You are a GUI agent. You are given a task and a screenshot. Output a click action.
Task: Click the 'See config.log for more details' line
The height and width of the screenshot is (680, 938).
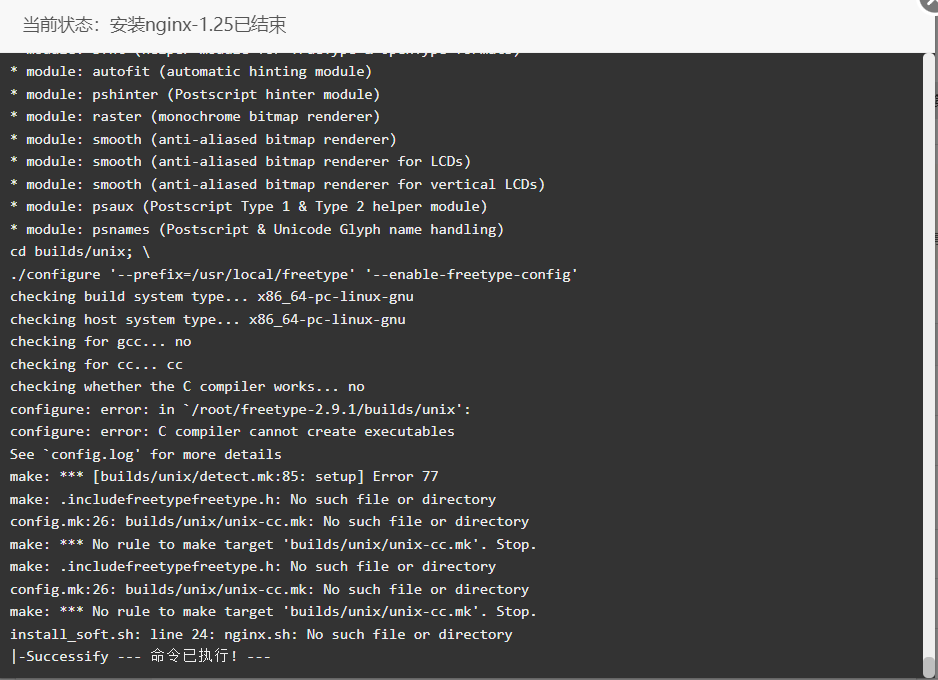click(145, 455)
